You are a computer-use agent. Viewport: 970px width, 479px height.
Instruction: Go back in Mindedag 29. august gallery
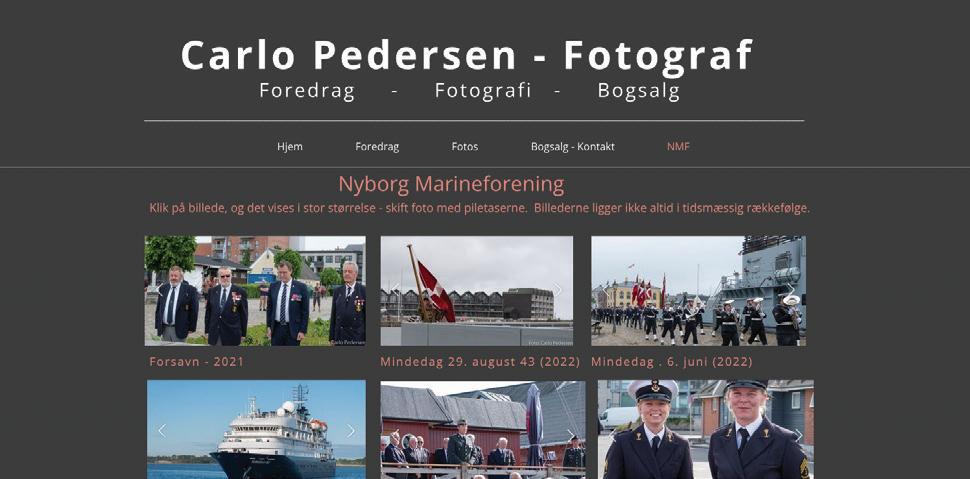[395, 290]
